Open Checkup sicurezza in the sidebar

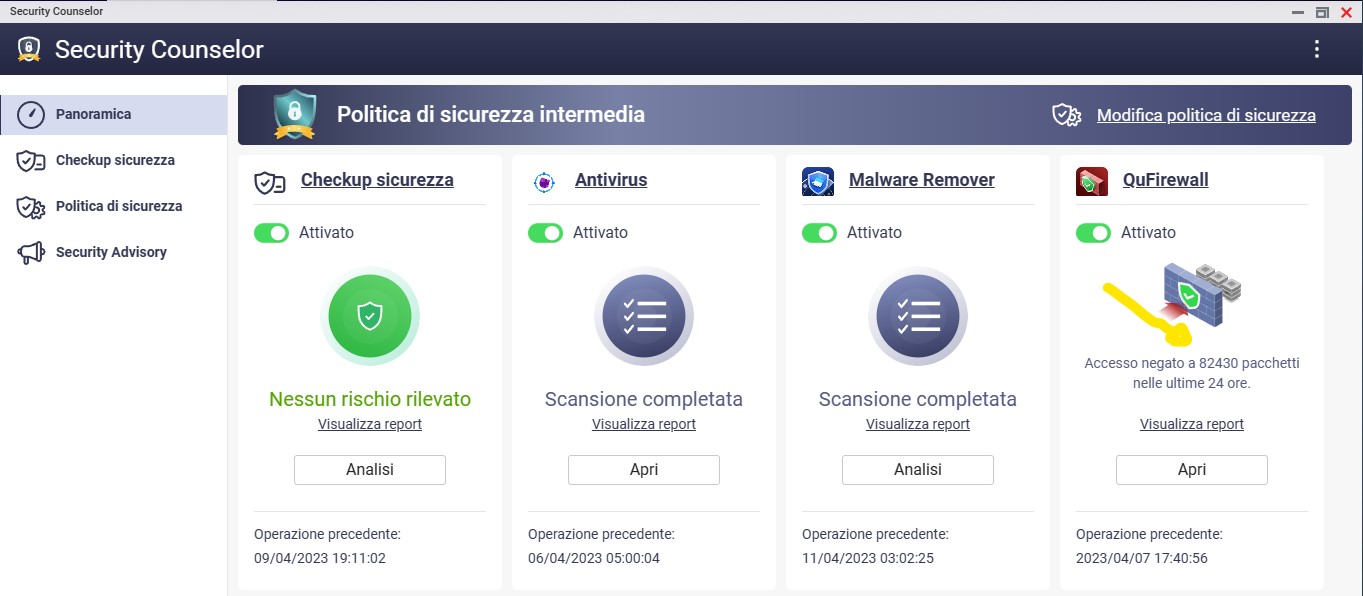pos(114,160)
